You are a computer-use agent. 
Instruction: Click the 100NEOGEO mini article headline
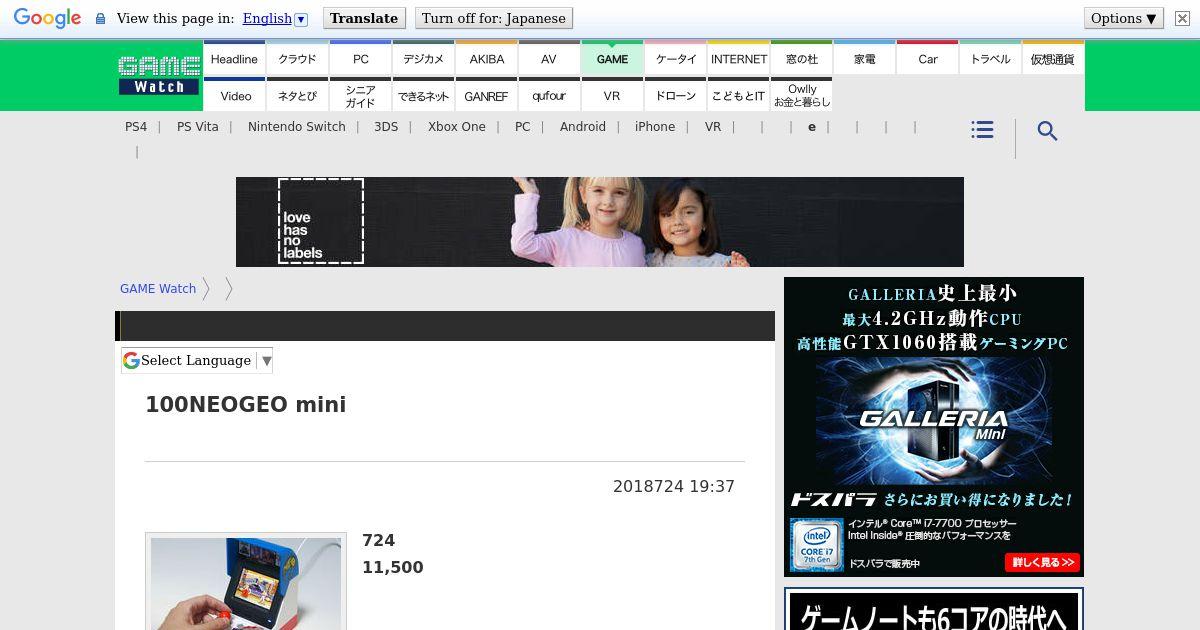pyautogui.click(x=246, y=405)
